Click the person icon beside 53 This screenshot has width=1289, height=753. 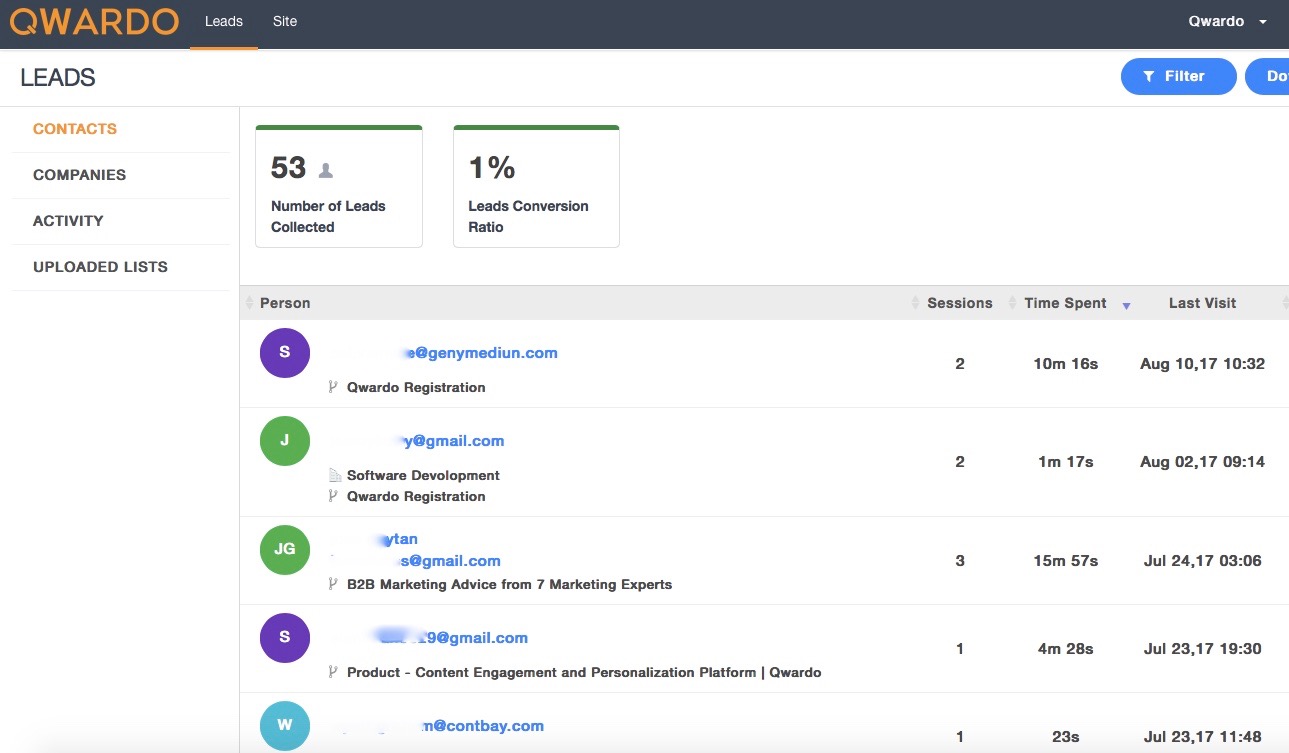pyautogui.click(x=325, y=170)
